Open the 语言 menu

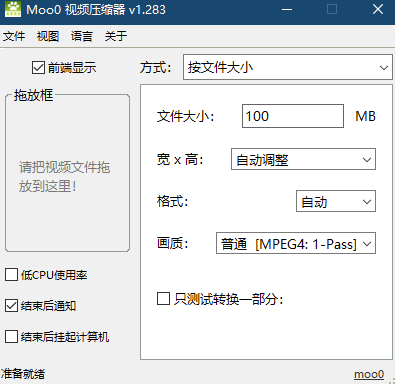pyautogui.click(x=82, y=36)
